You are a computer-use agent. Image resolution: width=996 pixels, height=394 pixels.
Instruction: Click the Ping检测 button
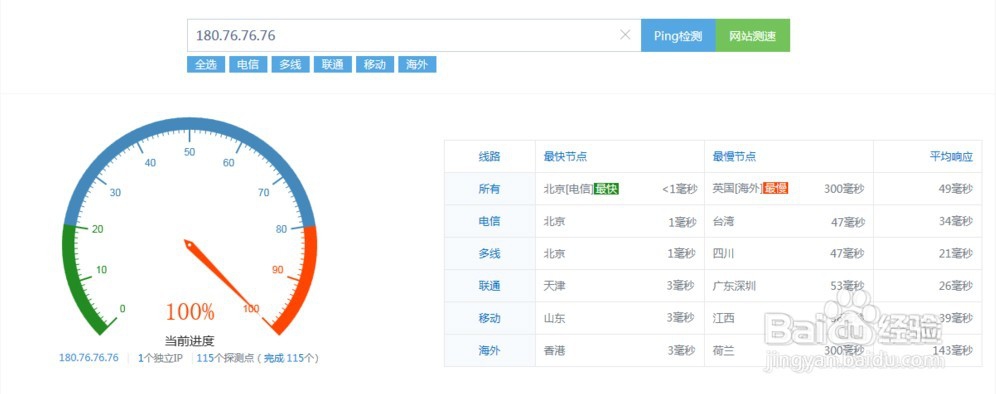click(678, 36)
